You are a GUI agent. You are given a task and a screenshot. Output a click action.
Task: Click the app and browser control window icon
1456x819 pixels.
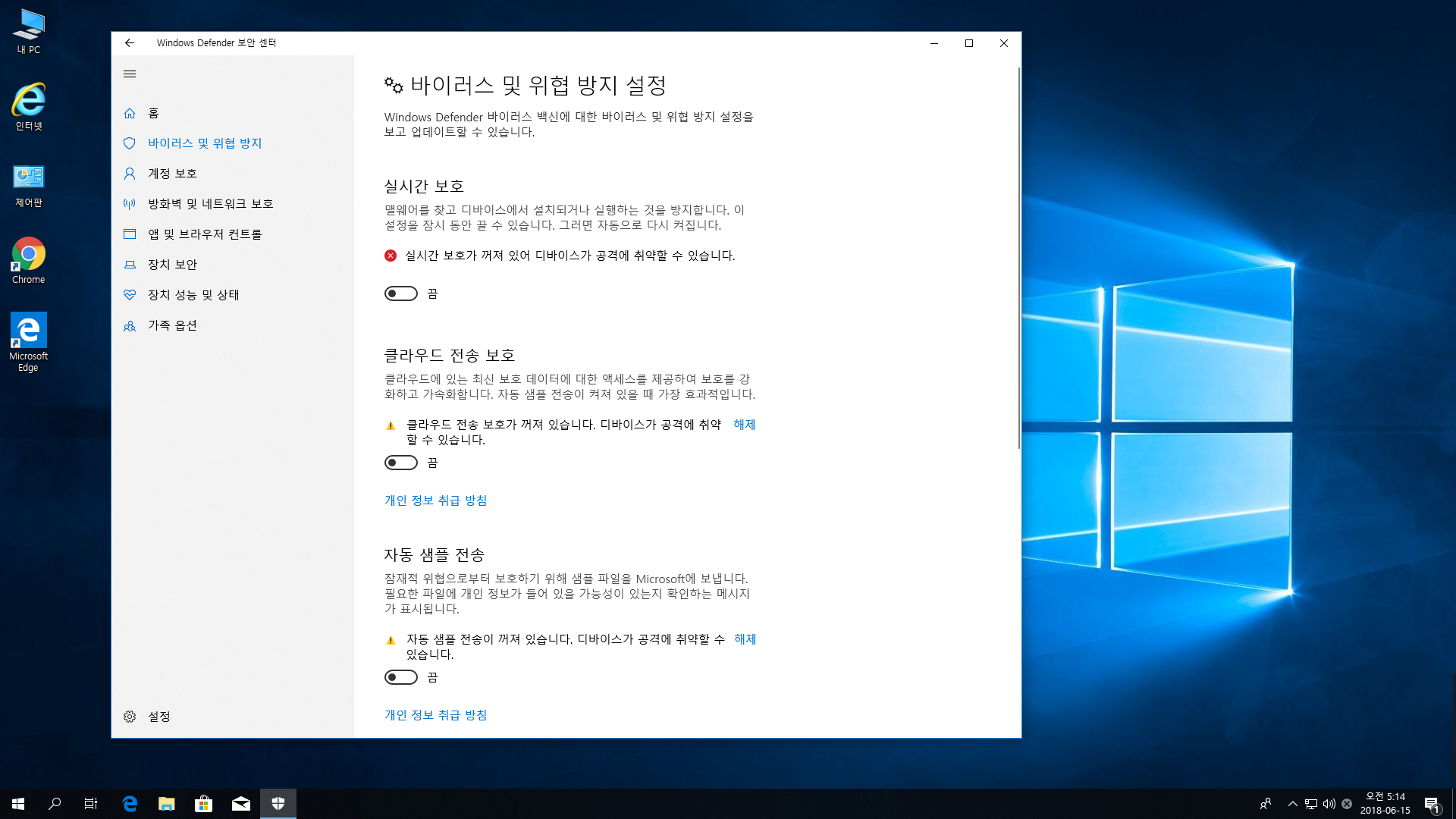point(130,234)
